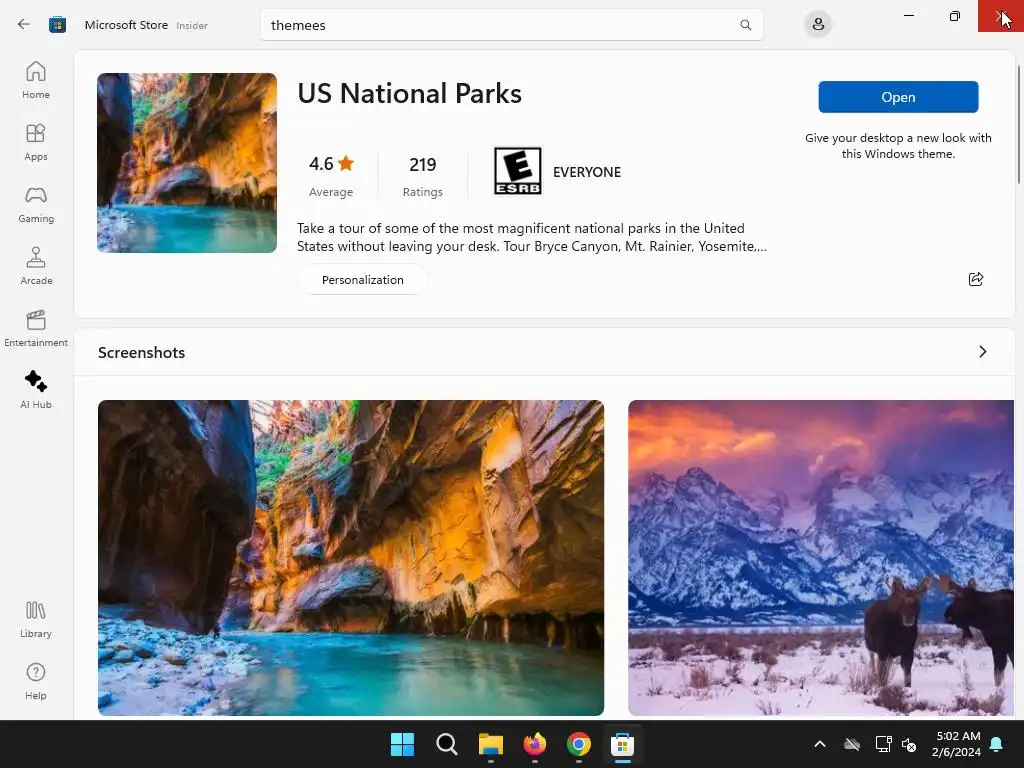The height and width of the screenshot is (768, 1024).
Task: Open Arcade section in sidebar
Action: coord(36,266)
